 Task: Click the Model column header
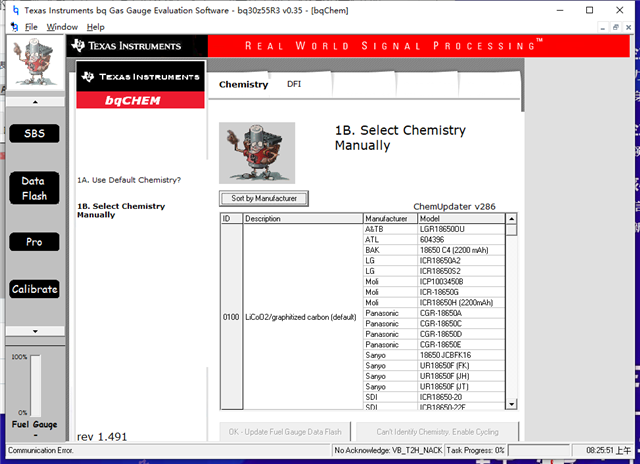462,219
